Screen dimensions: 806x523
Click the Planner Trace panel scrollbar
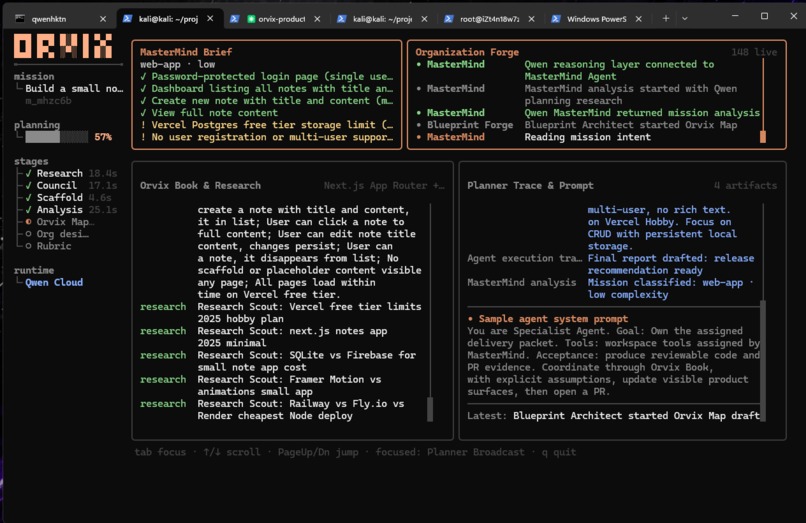coord(763,360)
